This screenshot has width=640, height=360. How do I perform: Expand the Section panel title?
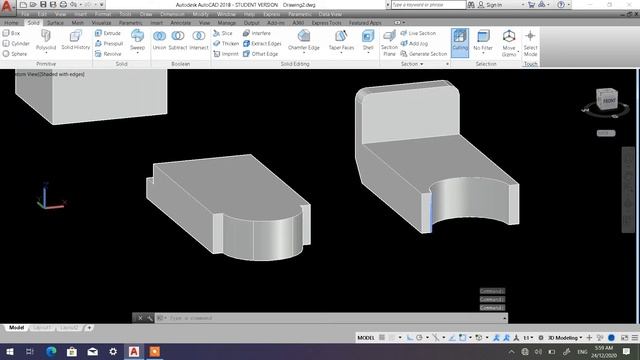pos(412,64)
